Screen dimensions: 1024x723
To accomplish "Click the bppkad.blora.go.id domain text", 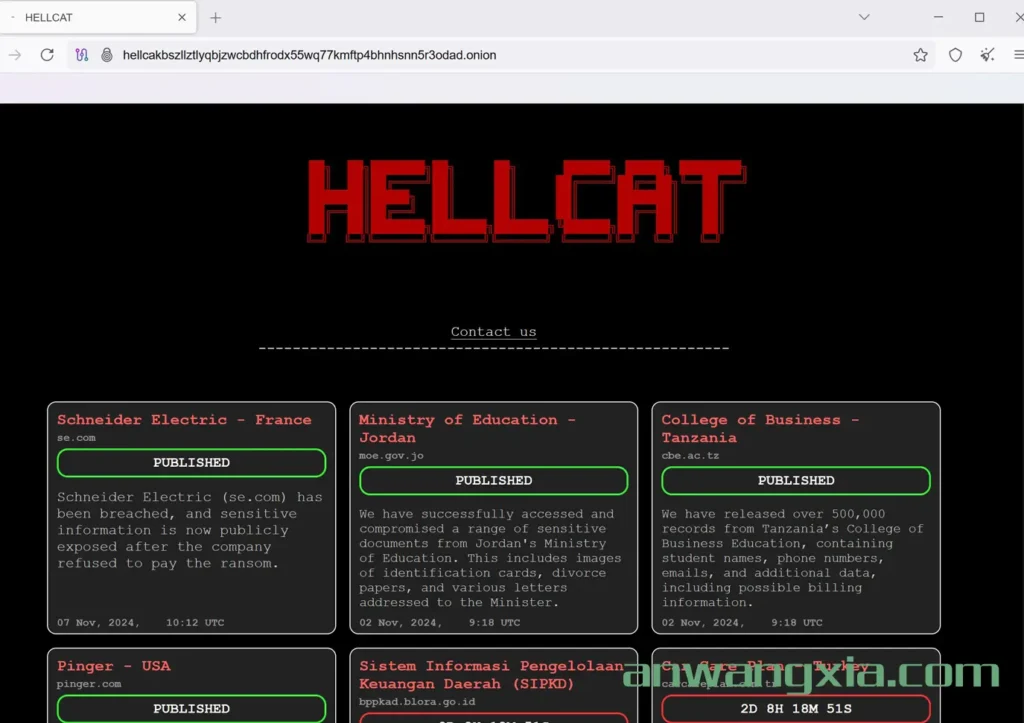I will (417, 701).
